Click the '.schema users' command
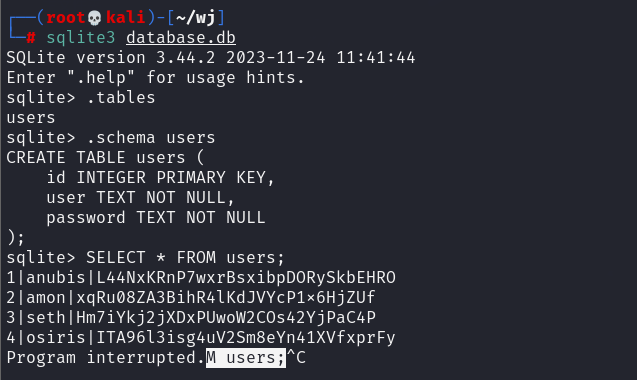Image resolution: width=637 pixels, height=380 pixels. tap(151, 138)
